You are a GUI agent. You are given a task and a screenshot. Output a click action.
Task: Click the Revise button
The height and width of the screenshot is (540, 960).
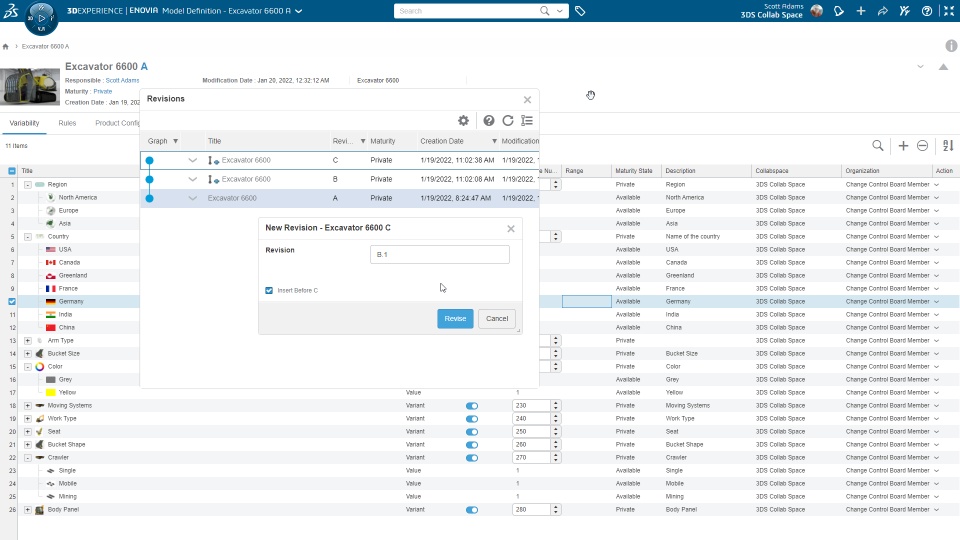click(455, 318)
